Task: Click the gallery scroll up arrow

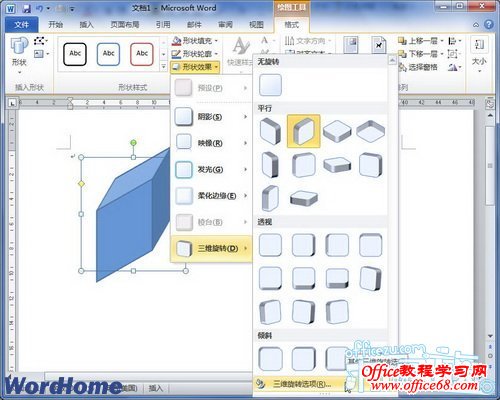Action: [x=392, y=60]
